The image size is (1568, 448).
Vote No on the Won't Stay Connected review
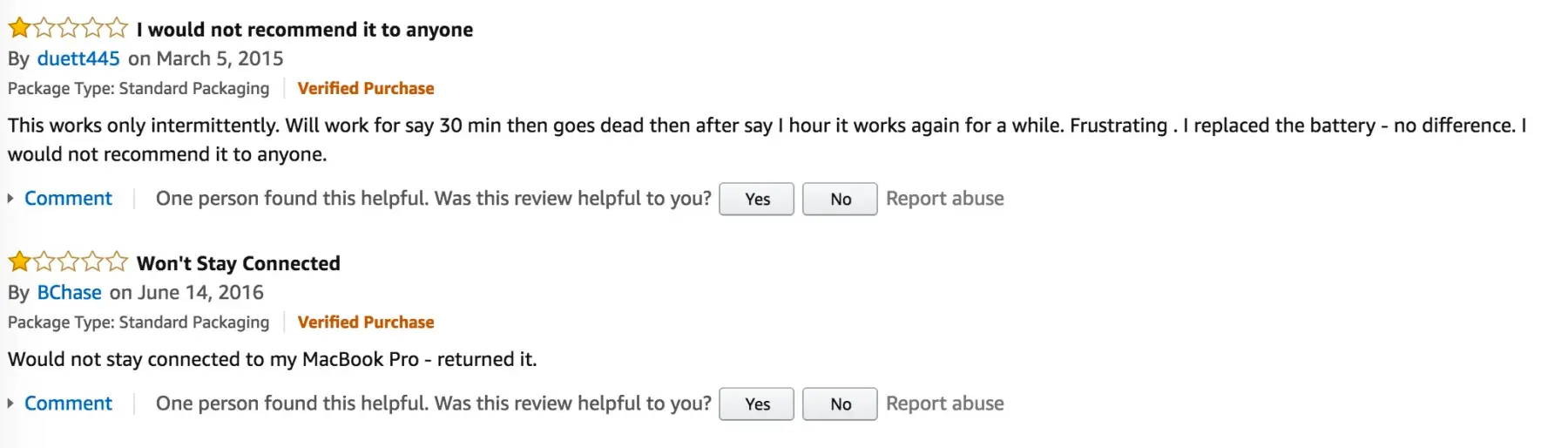pos(840,404)
